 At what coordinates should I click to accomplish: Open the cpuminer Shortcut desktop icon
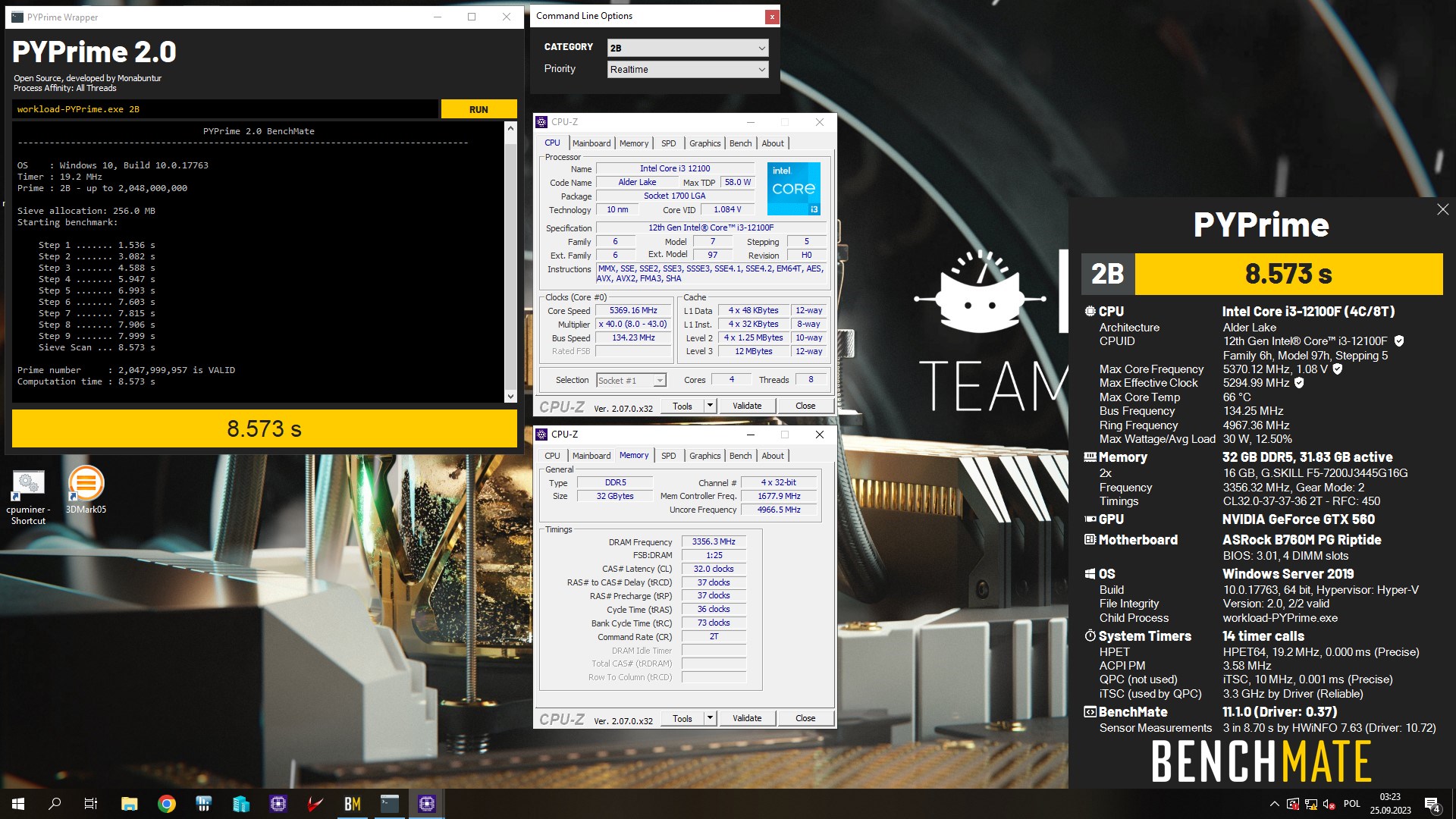coord(28,497)
